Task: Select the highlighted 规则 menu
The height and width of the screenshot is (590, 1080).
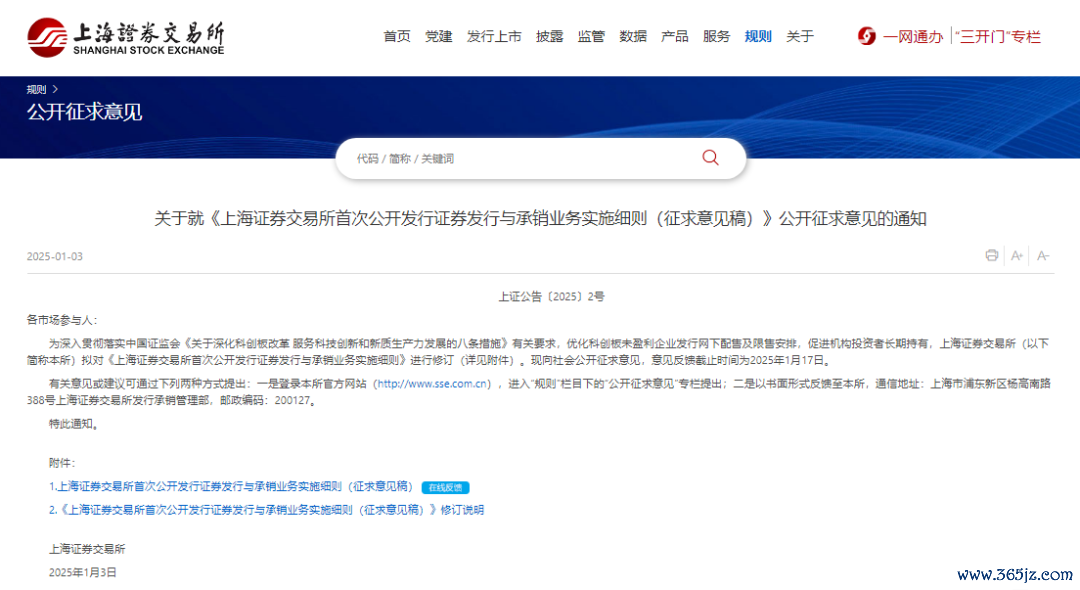Action: [x=758, y=36]
